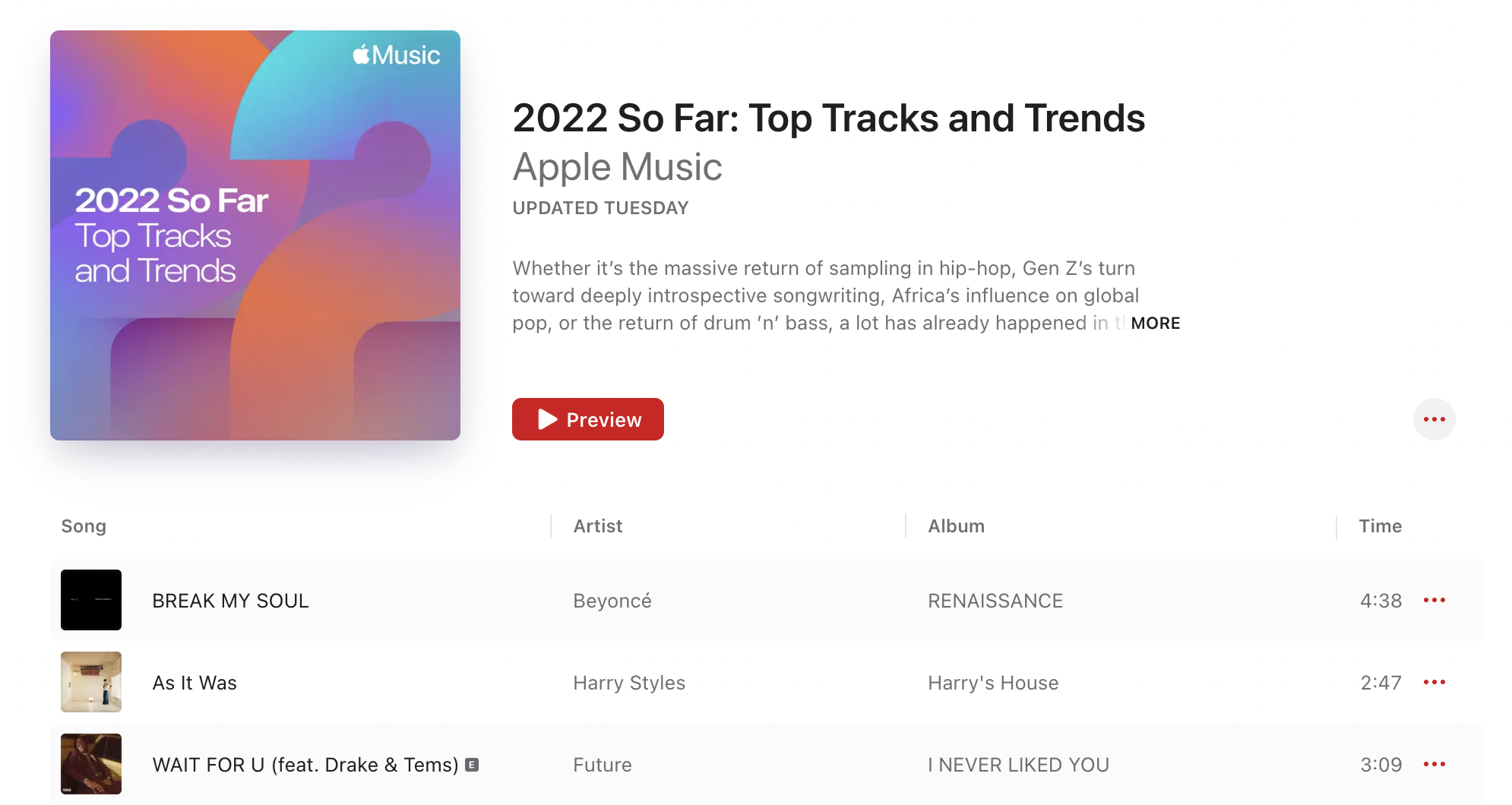Open Beyoncé artist page

point(612,601)
